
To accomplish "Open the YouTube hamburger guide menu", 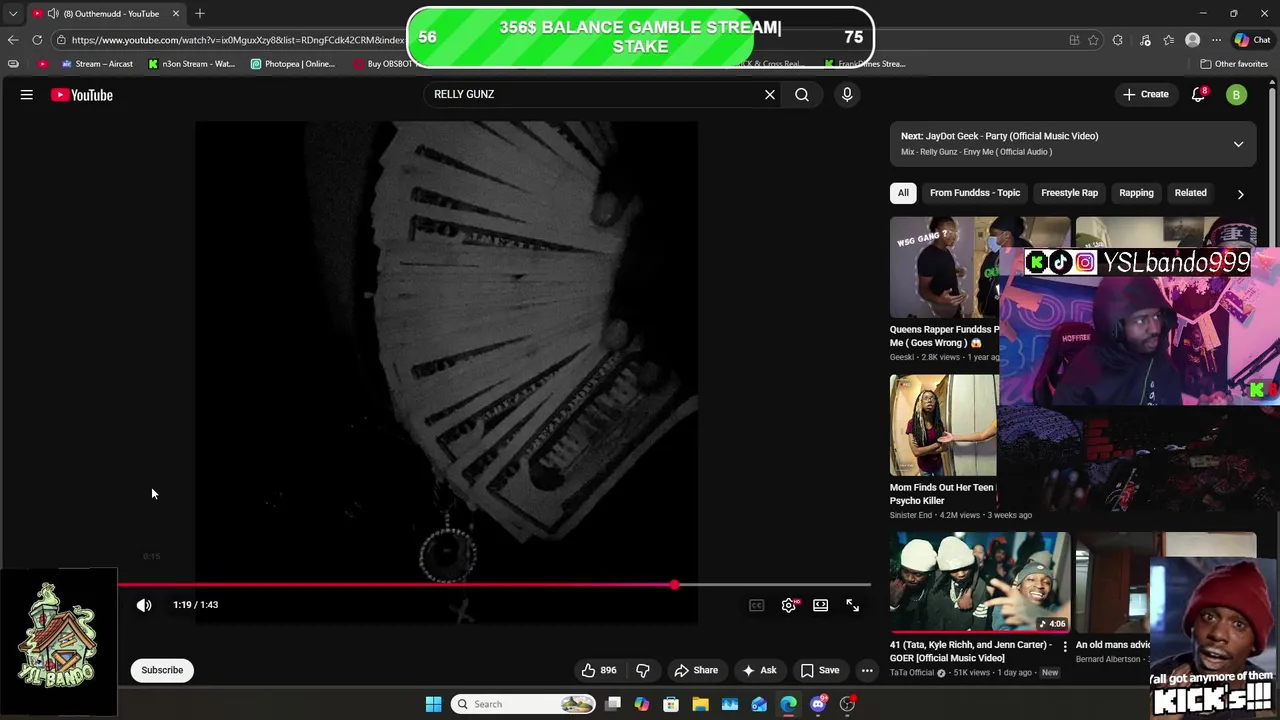I will point(27,95).
